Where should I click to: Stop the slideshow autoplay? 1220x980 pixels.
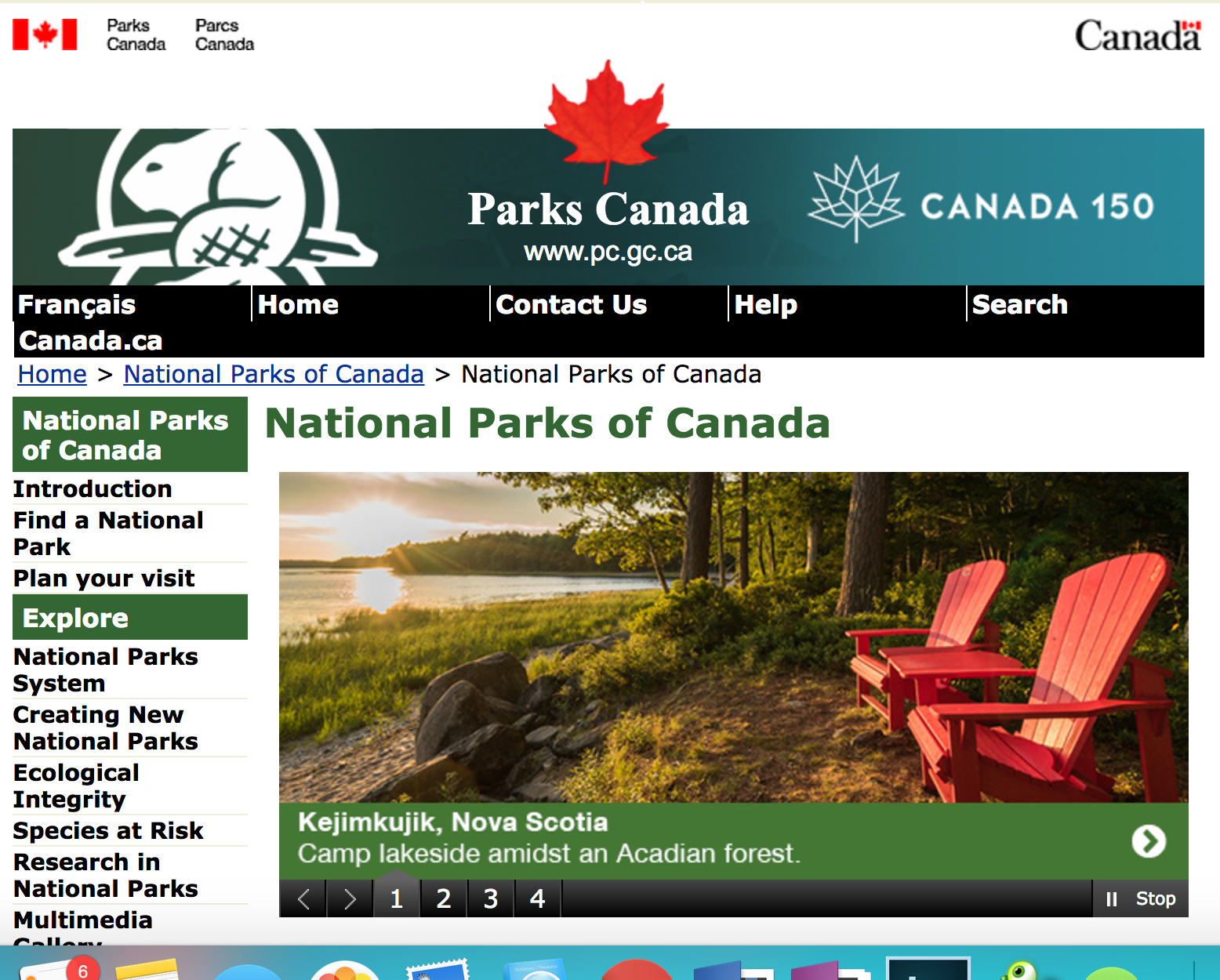coord(1141,898)
